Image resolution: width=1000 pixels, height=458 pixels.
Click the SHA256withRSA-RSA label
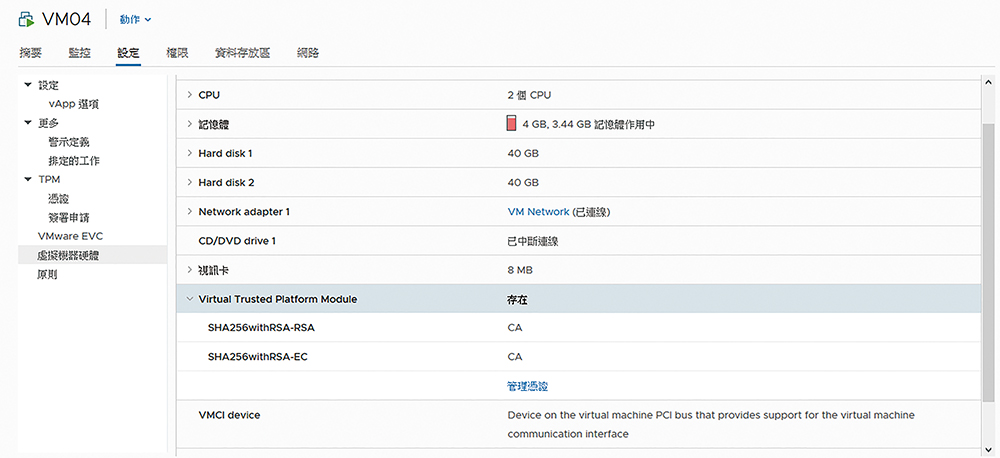click(x=261, y=328)
